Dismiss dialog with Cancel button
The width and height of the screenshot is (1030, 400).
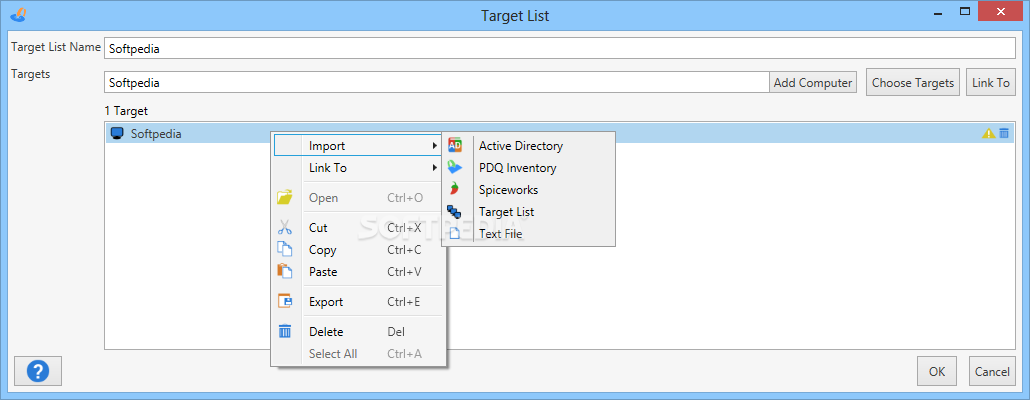click(992, 371)
